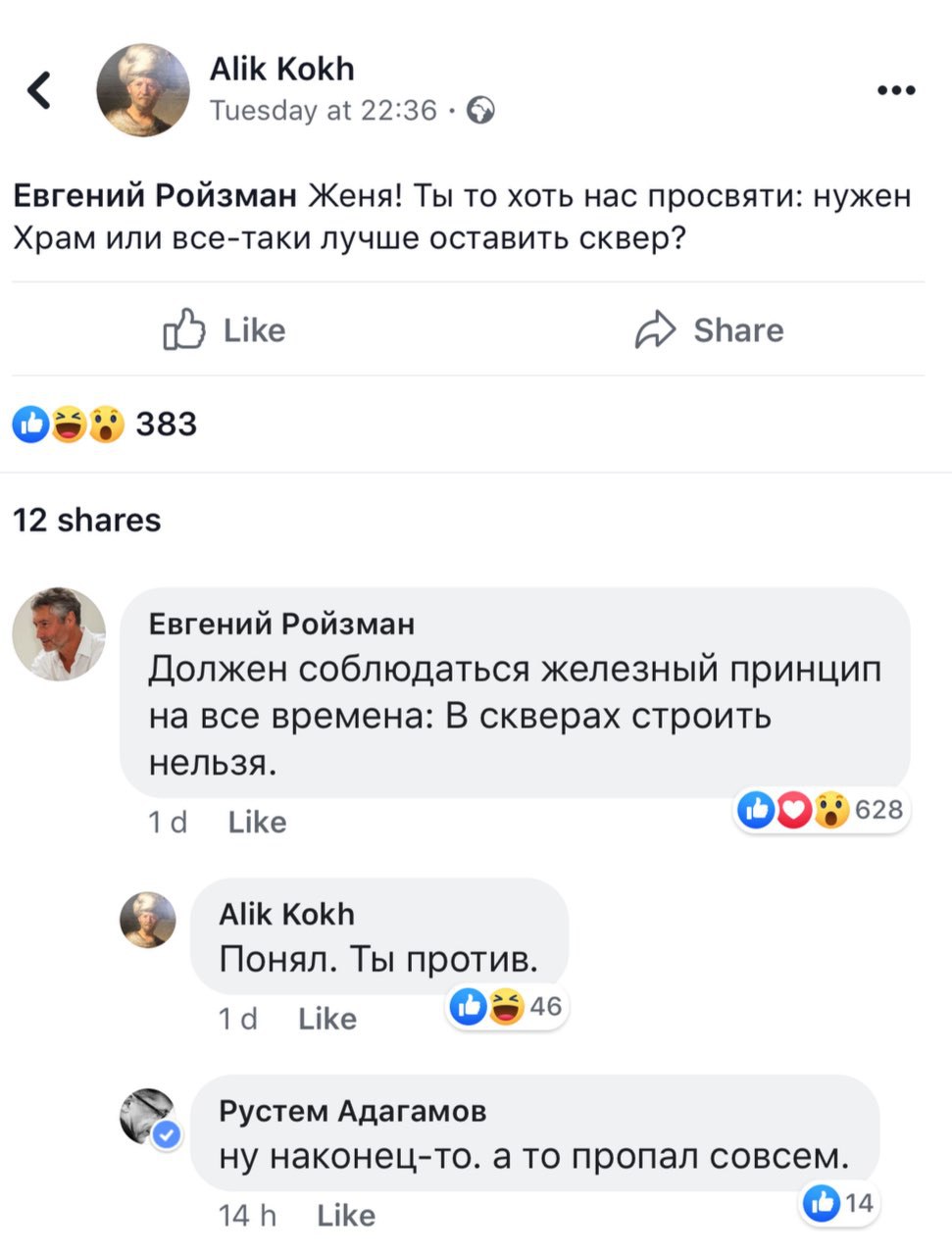Screen dimensions: 952x1255
Task: Open Alik Kokh profile name in header
Action: [281, 69]
